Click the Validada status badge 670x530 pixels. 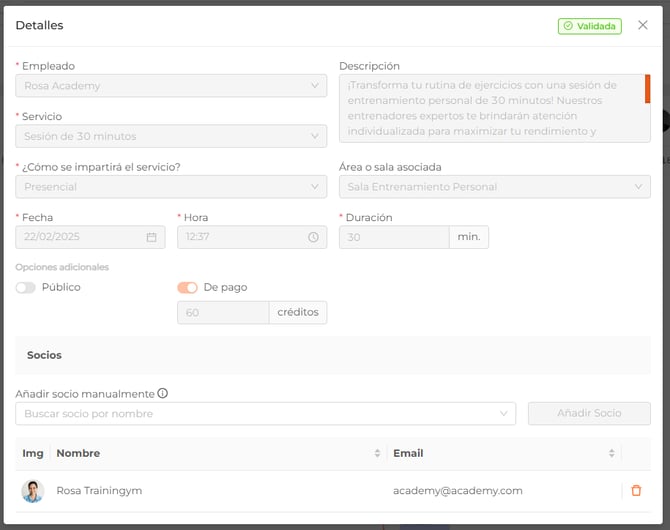[x=589, y=26]
